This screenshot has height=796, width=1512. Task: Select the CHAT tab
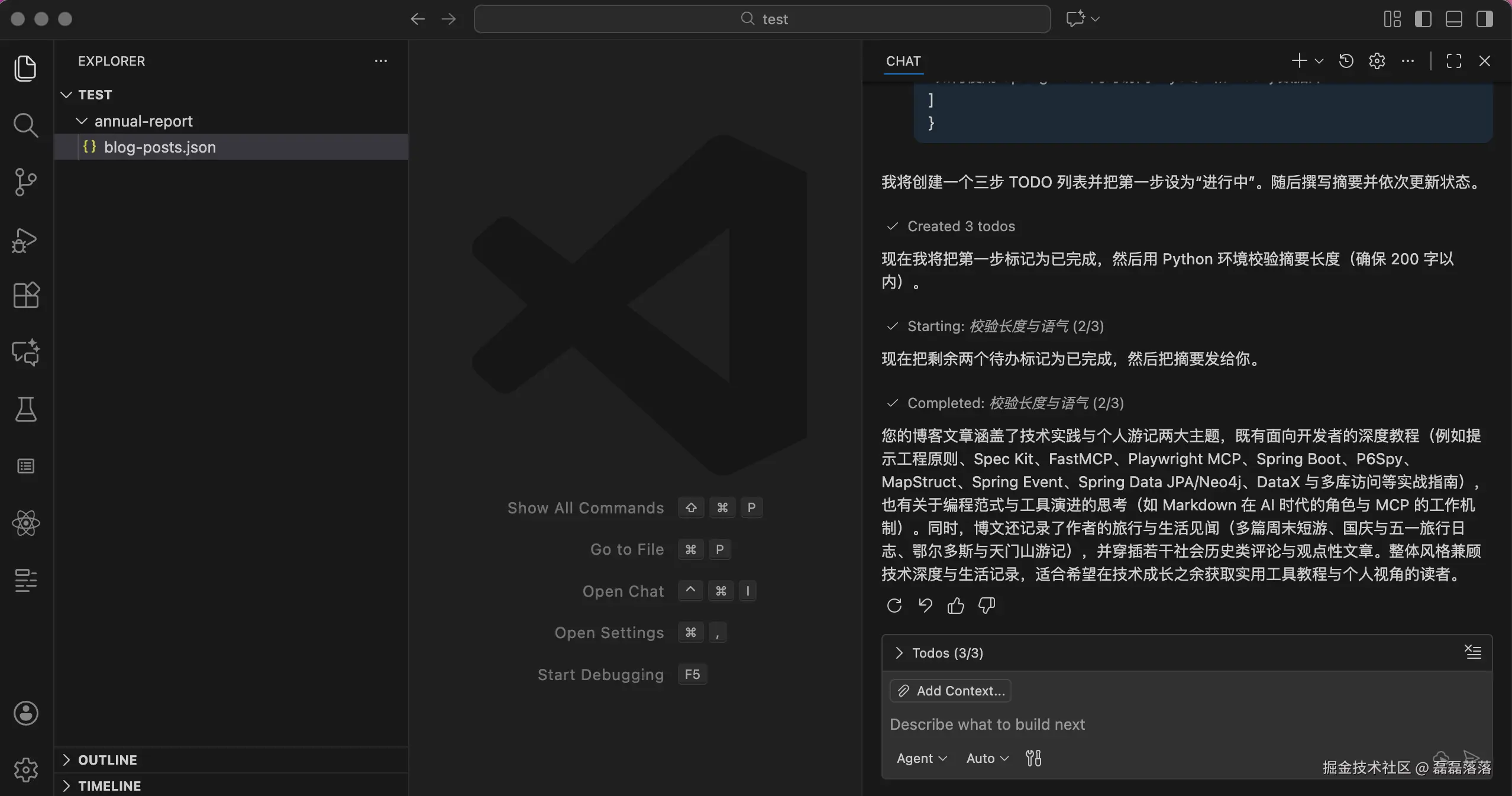coord(903,61)
